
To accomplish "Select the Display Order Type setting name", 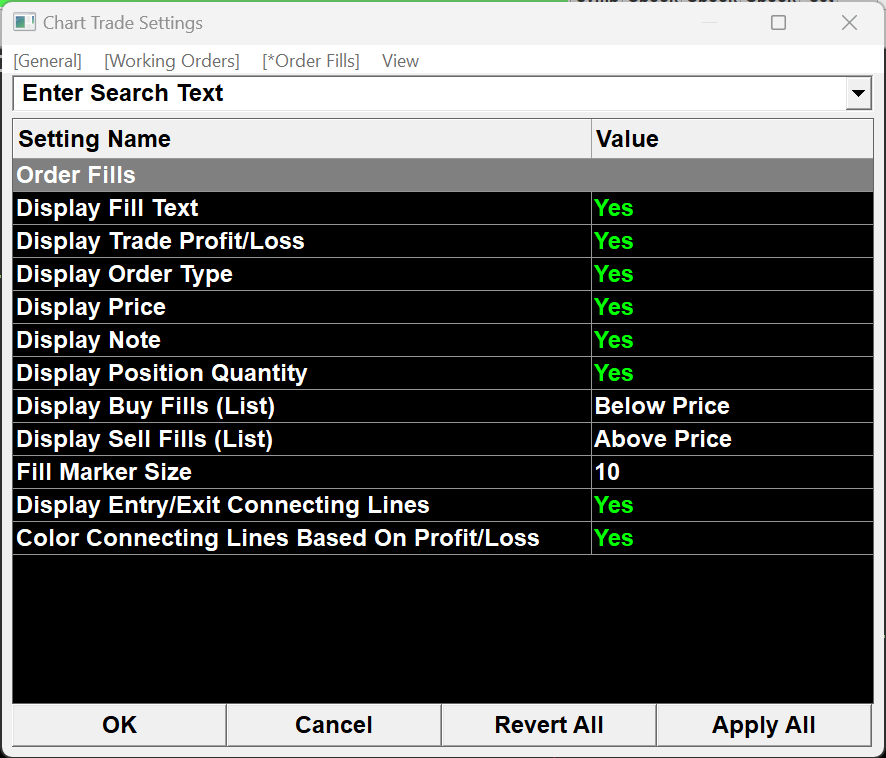I will click(302, 274).
